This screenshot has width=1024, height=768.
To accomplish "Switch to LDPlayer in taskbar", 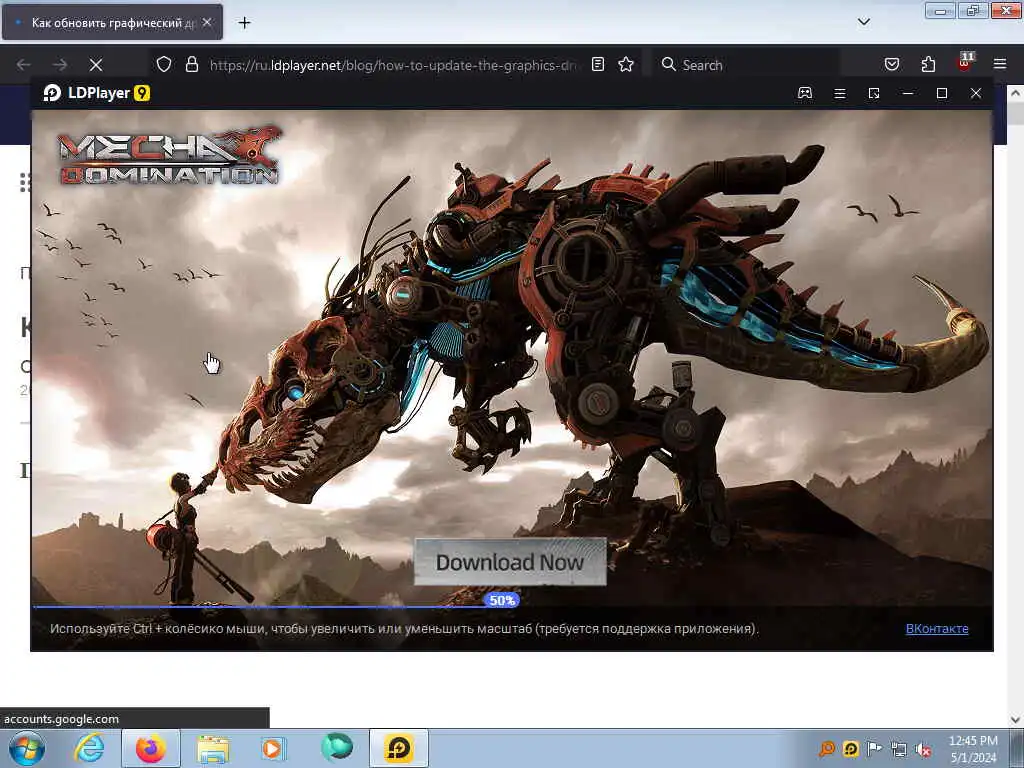I will tap(398, 748).
